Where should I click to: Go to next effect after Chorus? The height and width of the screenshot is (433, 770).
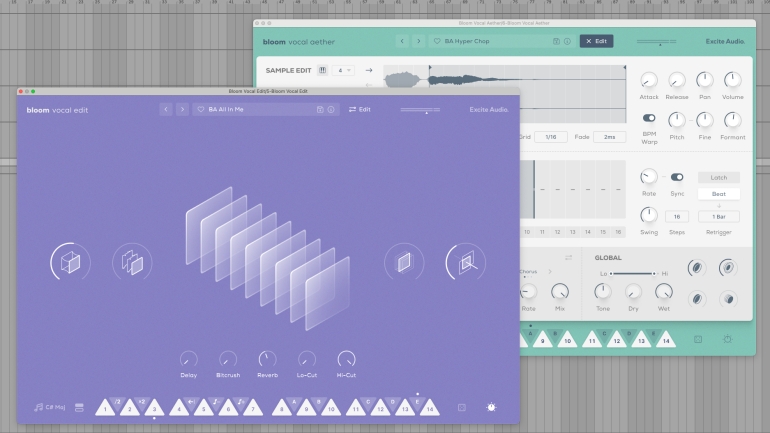(550, 271)
